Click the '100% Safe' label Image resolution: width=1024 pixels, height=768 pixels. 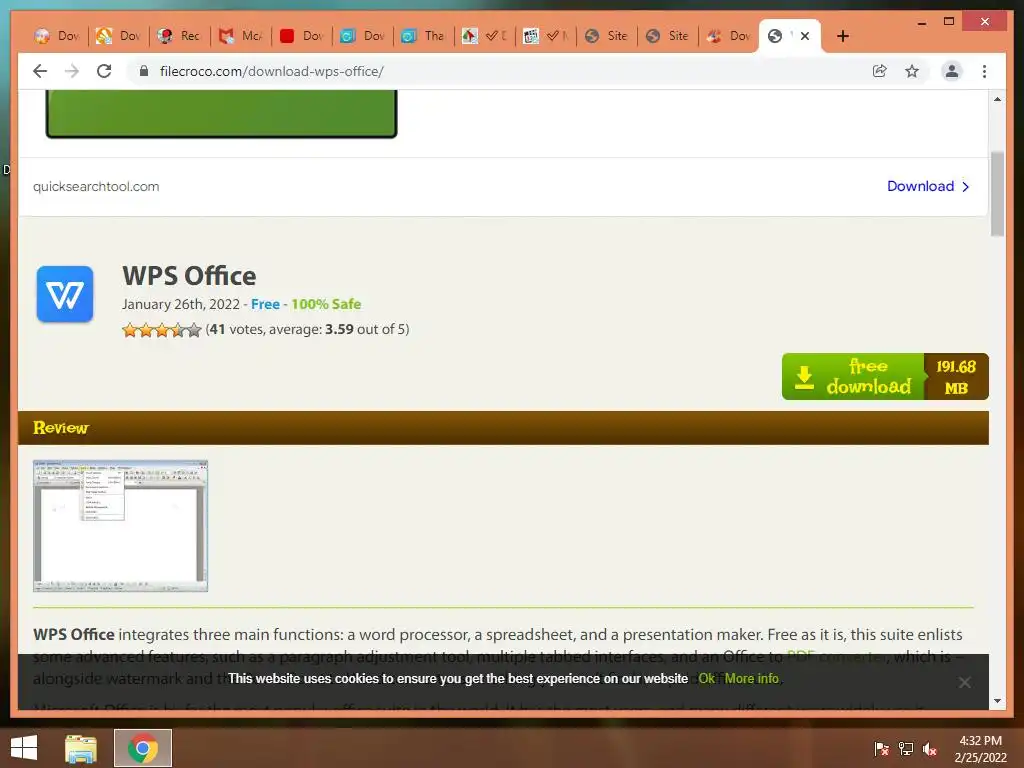[x=326, y=304]
